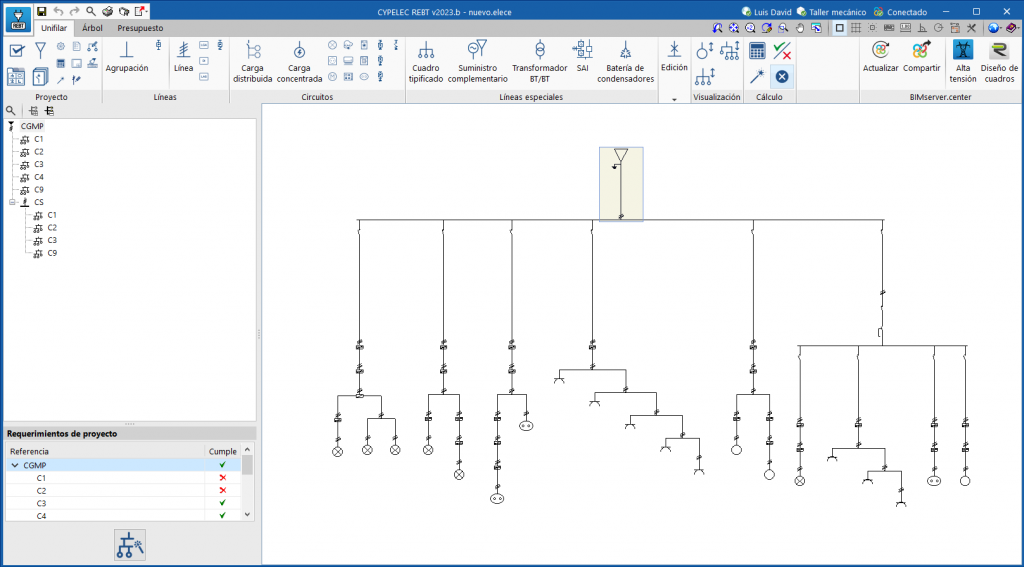Open the Presupuesto tab

(x=140, y=28)
